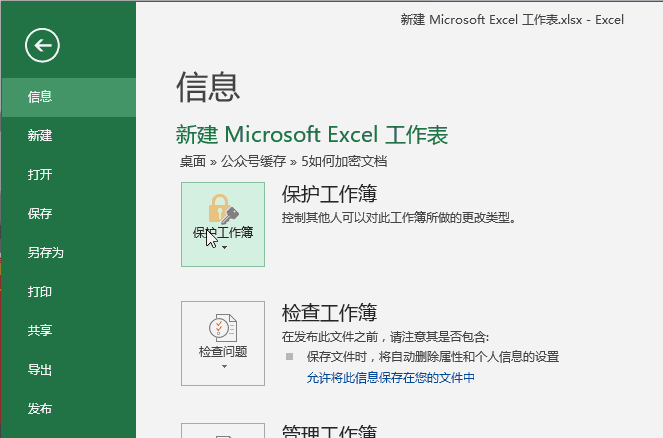Screen dimensions: 663x438
Task: Open the 新建 page
Action: (68, 136)
